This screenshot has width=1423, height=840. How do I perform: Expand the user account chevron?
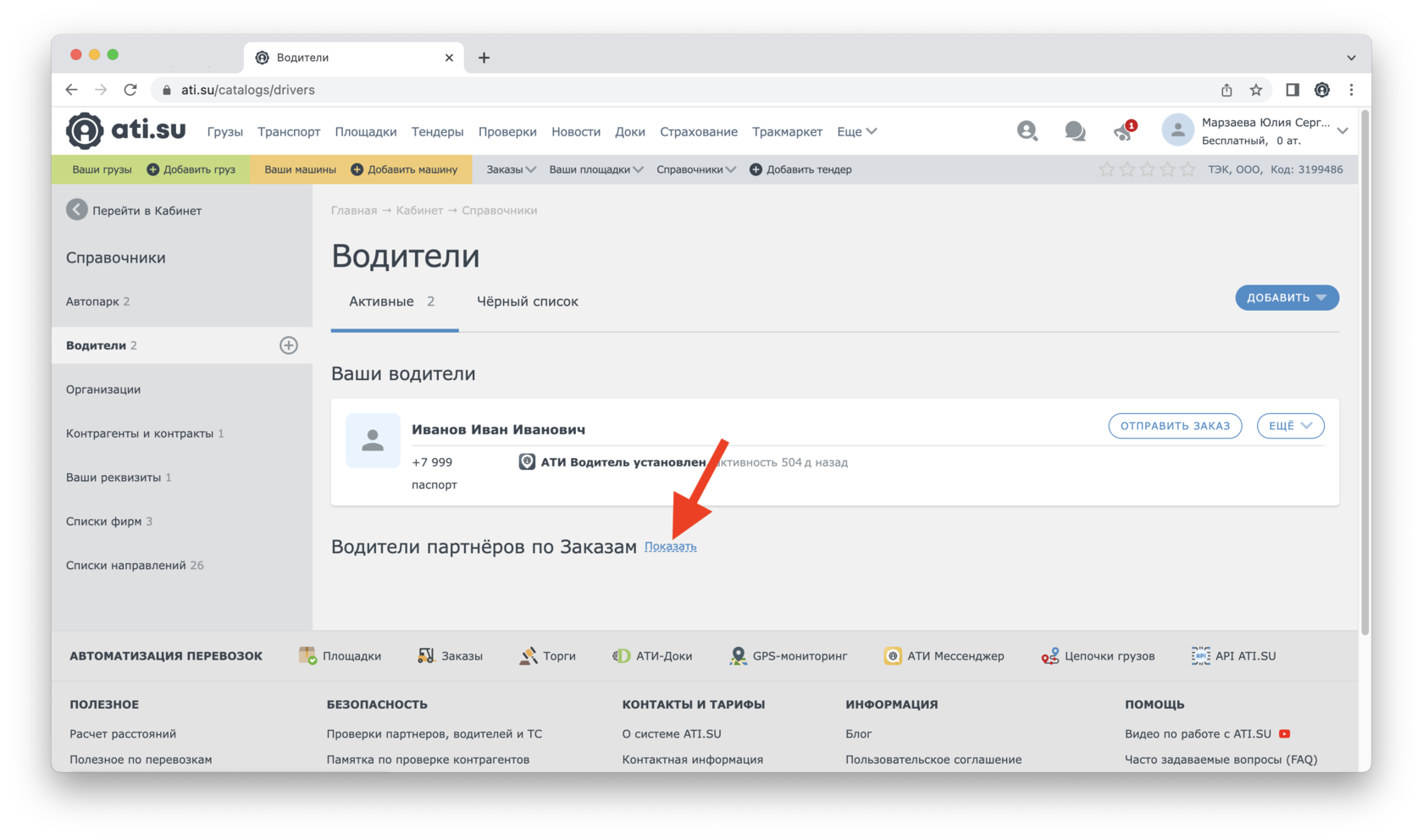(x=1343, y=131)
